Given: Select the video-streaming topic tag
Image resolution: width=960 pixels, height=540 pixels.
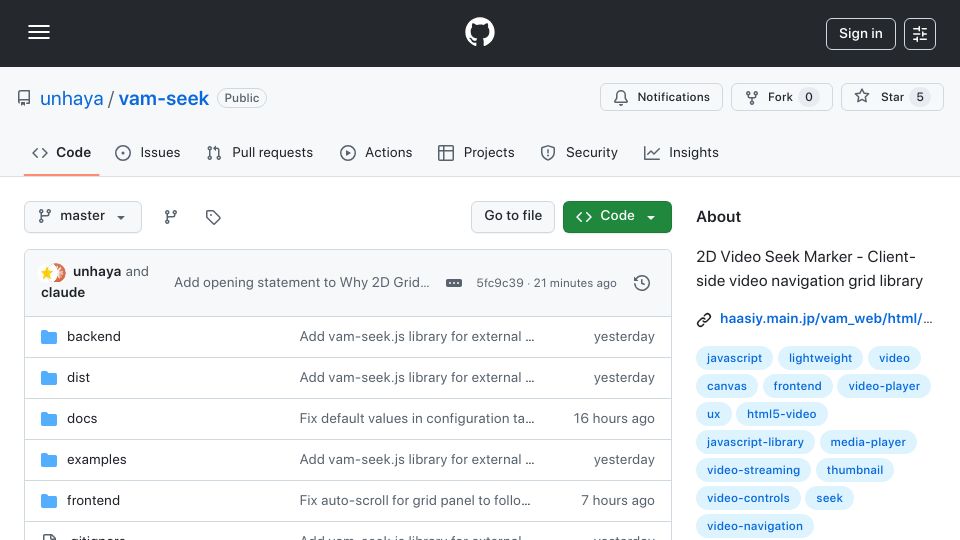Looking at the screenshot, I should click(x=753, y=471).
